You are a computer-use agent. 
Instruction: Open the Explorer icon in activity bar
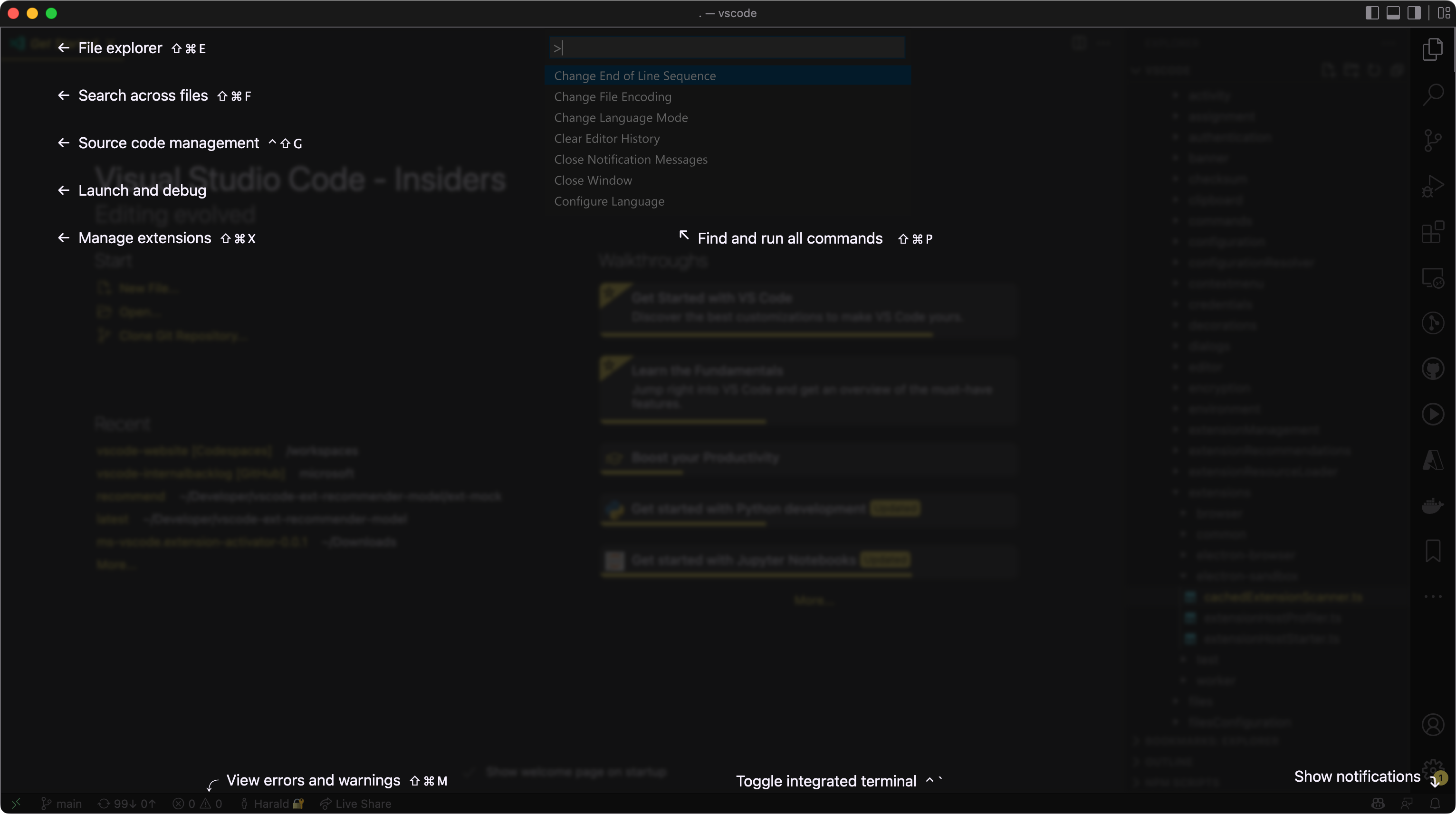(1433, 50)
